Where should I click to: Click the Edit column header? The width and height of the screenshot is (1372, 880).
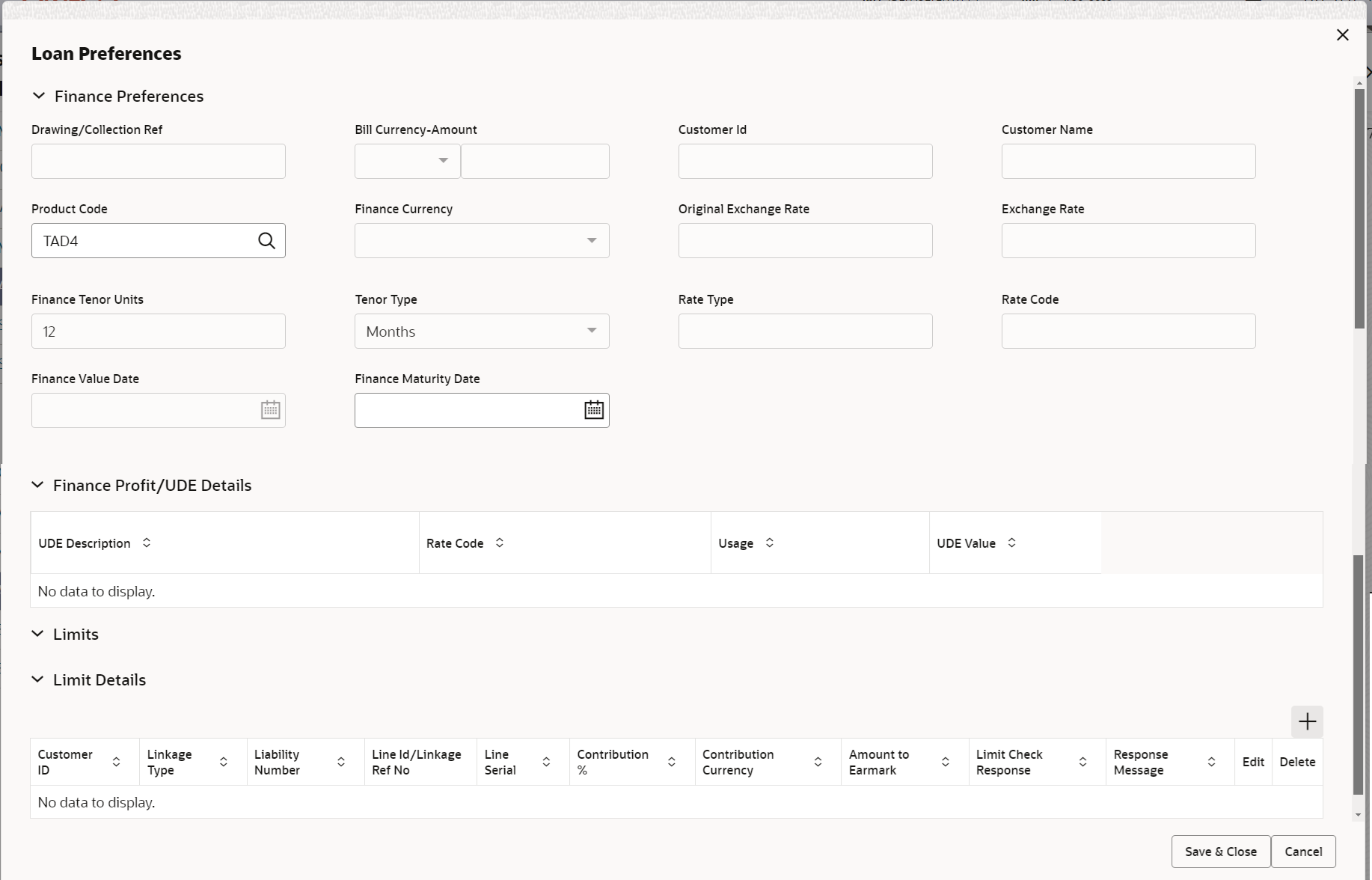1253,762
